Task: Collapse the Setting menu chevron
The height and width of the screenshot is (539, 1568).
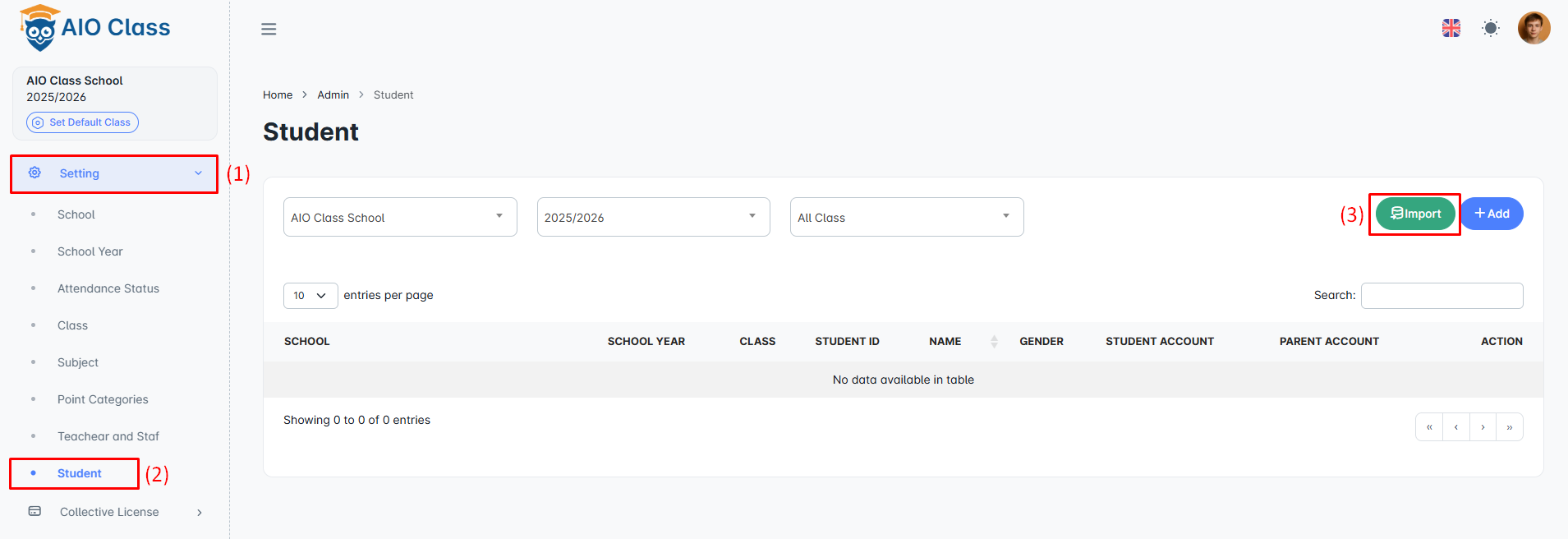Action: [x=198, y=173]
